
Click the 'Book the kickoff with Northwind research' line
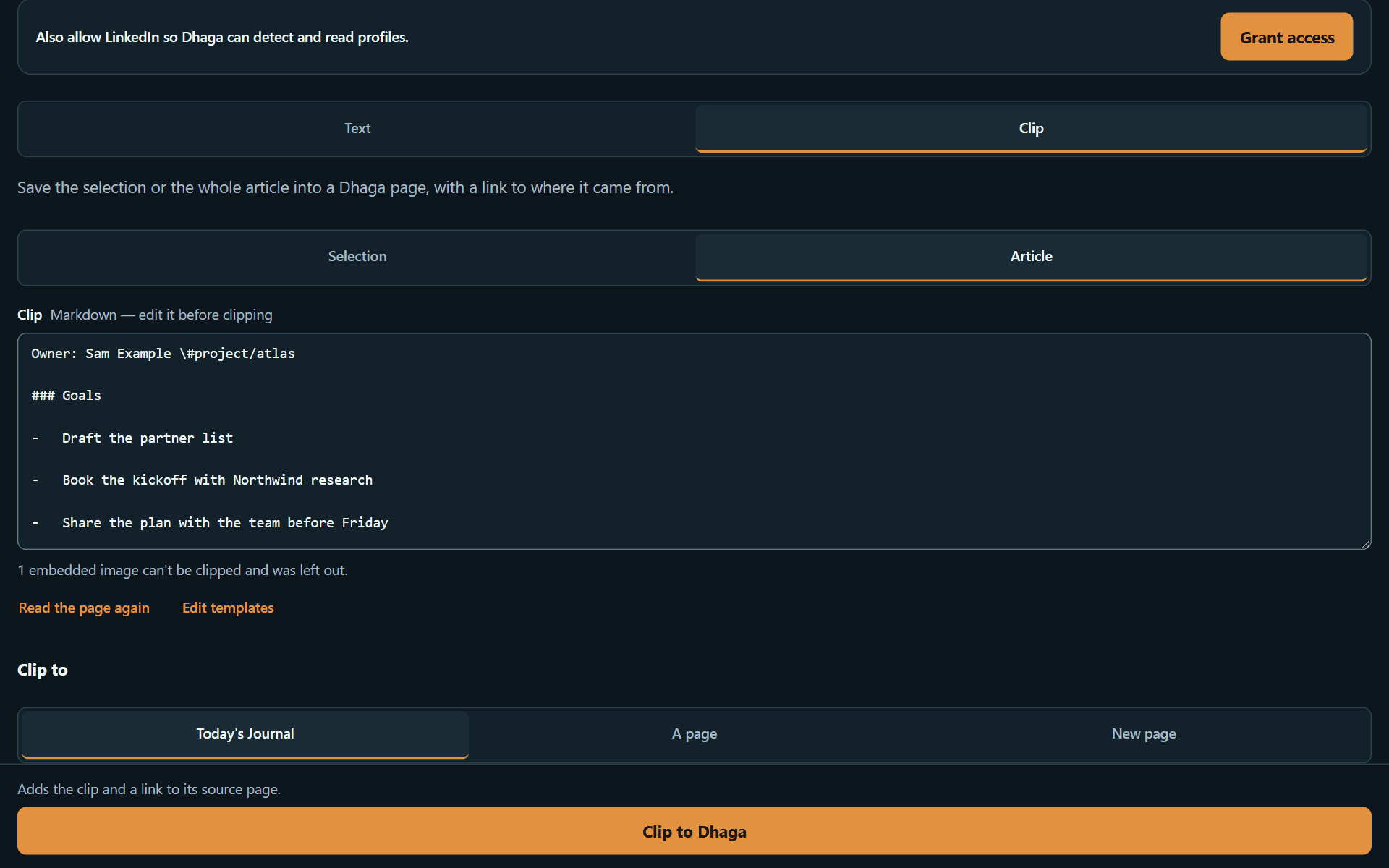202,480
